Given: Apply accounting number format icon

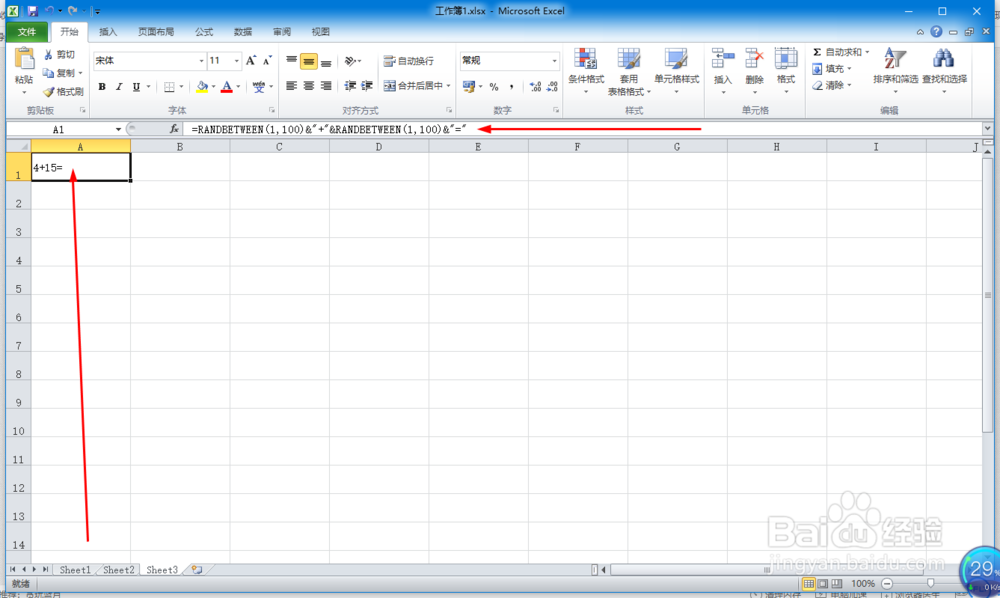Looking at the screenshot, I should tap(469, 86).
